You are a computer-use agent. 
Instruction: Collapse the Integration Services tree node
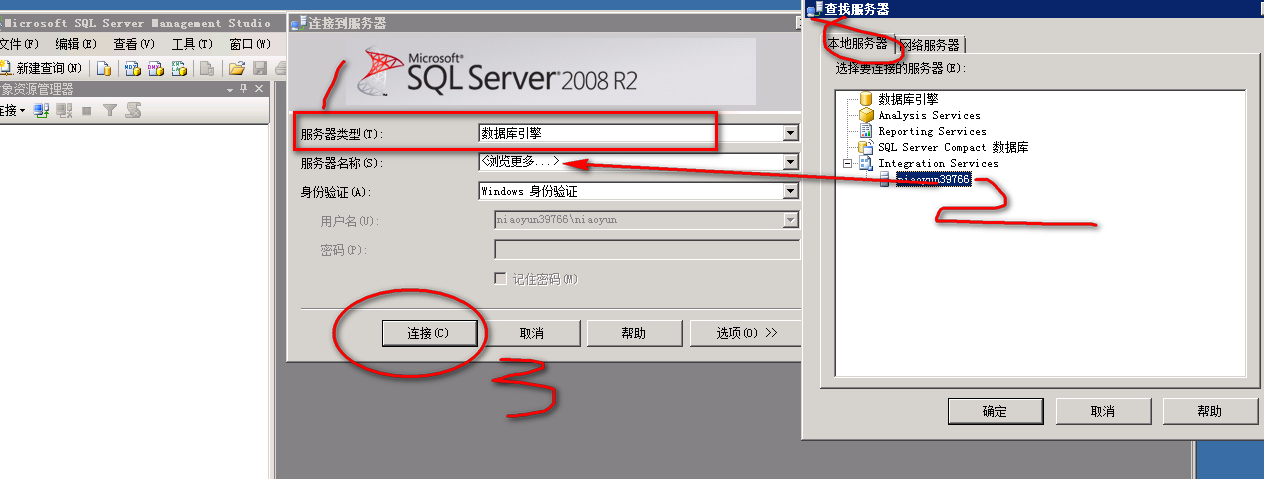[x=849, y=163]
